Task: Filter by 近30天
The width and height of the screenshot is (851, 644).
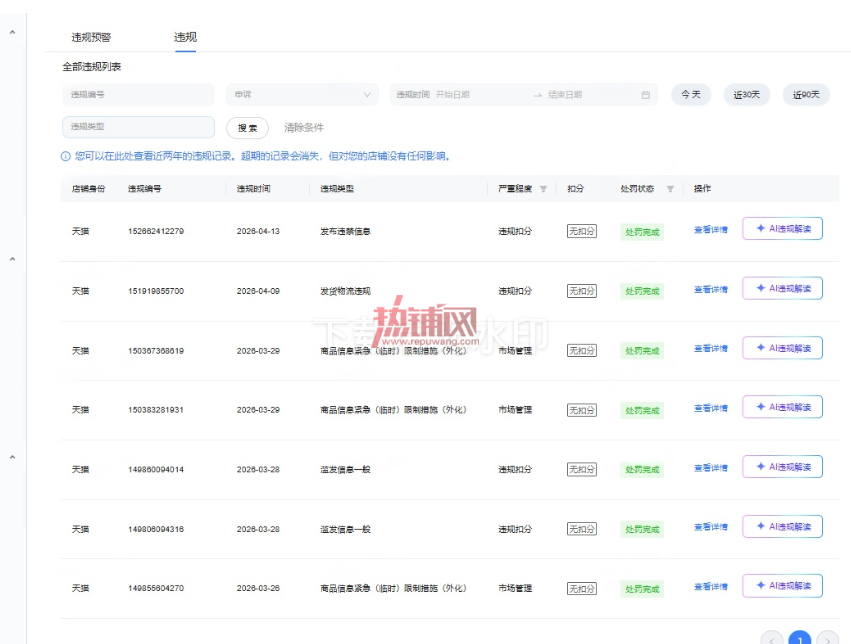Action: click(747, 94)
